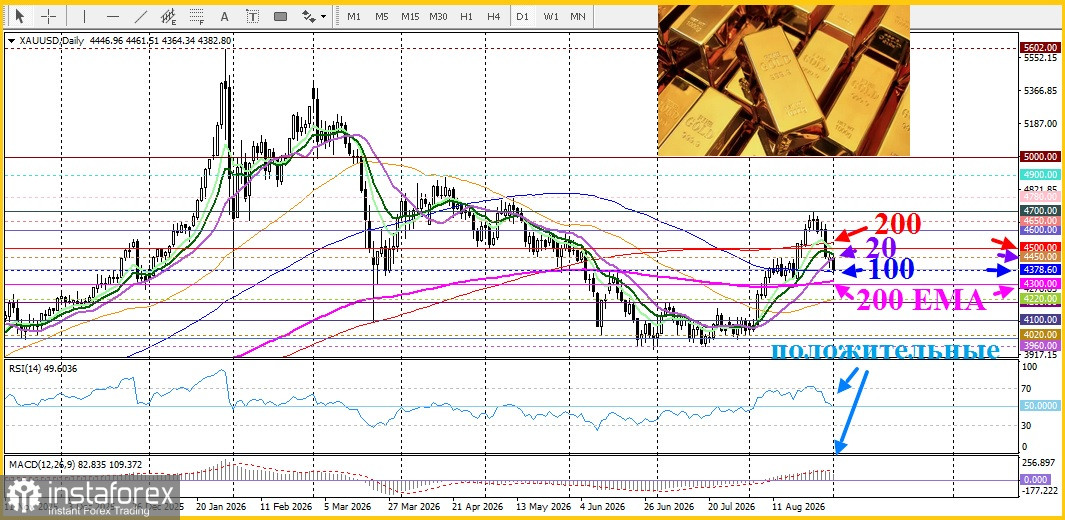This screenshot has height=520, width=1065.
Task: Toggle the H4 timeframe button
Action: coord(494,16)
